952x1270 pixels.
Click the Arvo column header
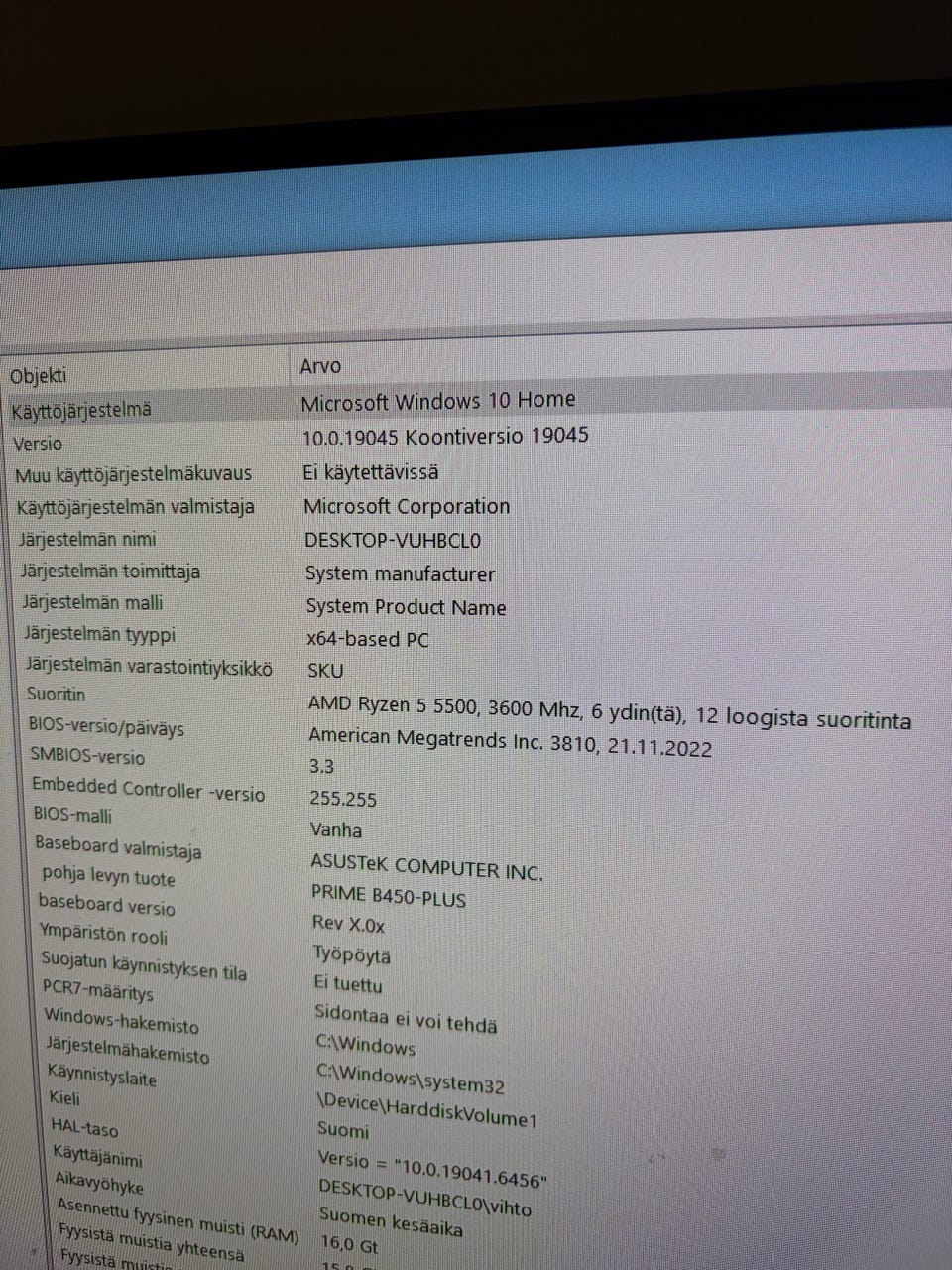tap(320, 366)
